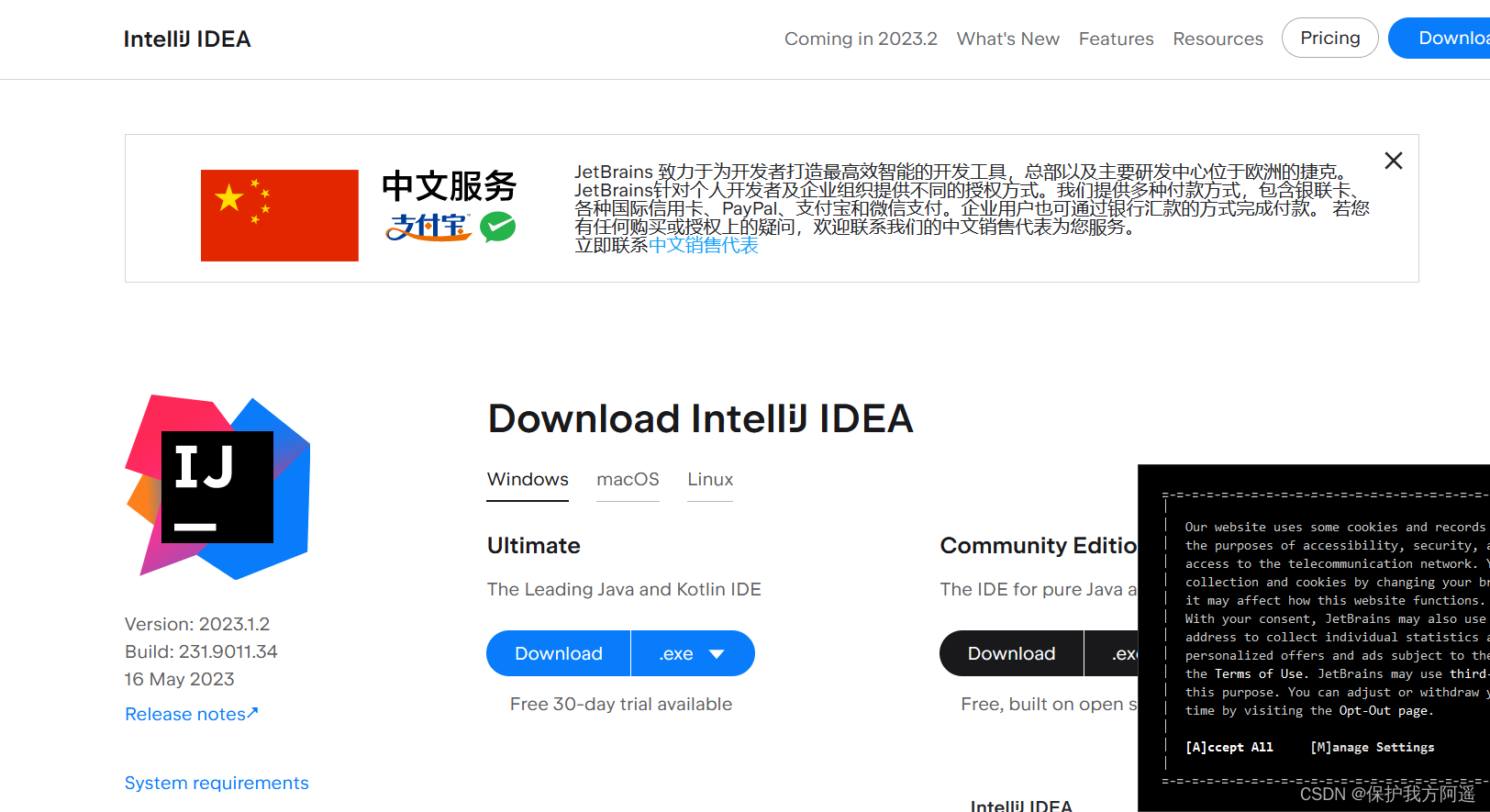The width and height of the screenshot is (1490, 812).
Task: Open the 中文销售代表 link
Action: (x=704, y=246)
